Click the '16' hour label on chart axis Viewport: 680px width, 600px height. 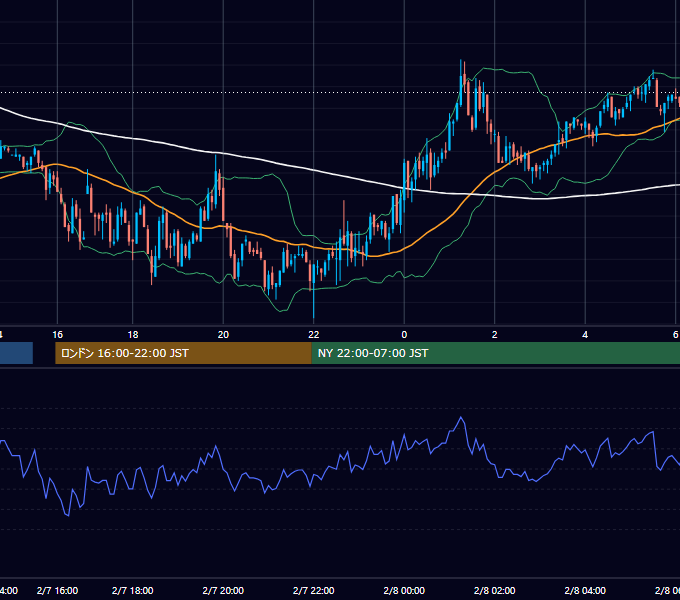[x=57, y=335]
